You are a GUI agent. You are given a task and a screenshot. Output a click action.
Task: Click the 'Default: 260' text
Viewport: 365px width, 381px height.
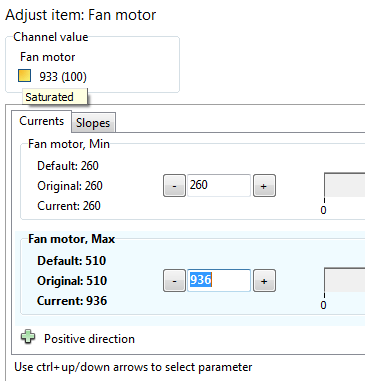(68, 166)
